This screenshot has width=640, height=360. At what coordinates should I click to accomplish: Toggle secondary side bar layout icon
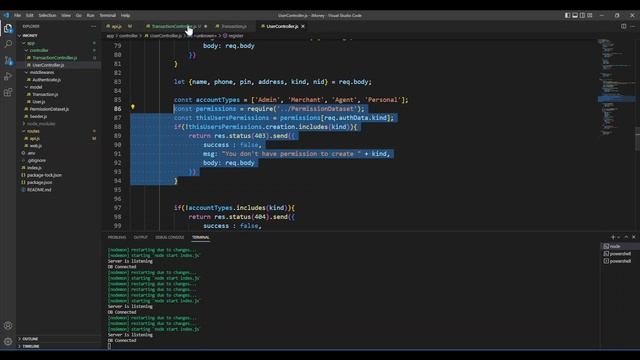click(582, 15)
